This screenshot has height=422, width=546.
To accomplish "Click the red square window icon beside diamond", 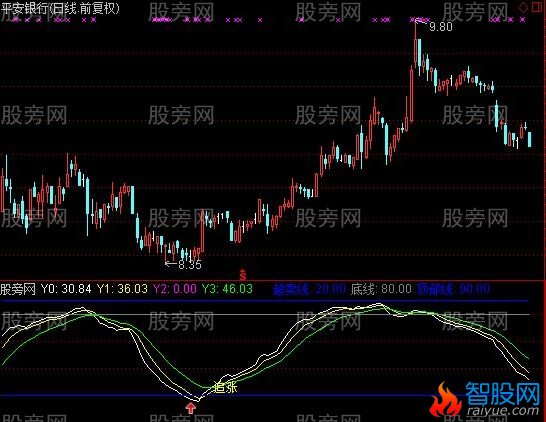I will 537,7.
